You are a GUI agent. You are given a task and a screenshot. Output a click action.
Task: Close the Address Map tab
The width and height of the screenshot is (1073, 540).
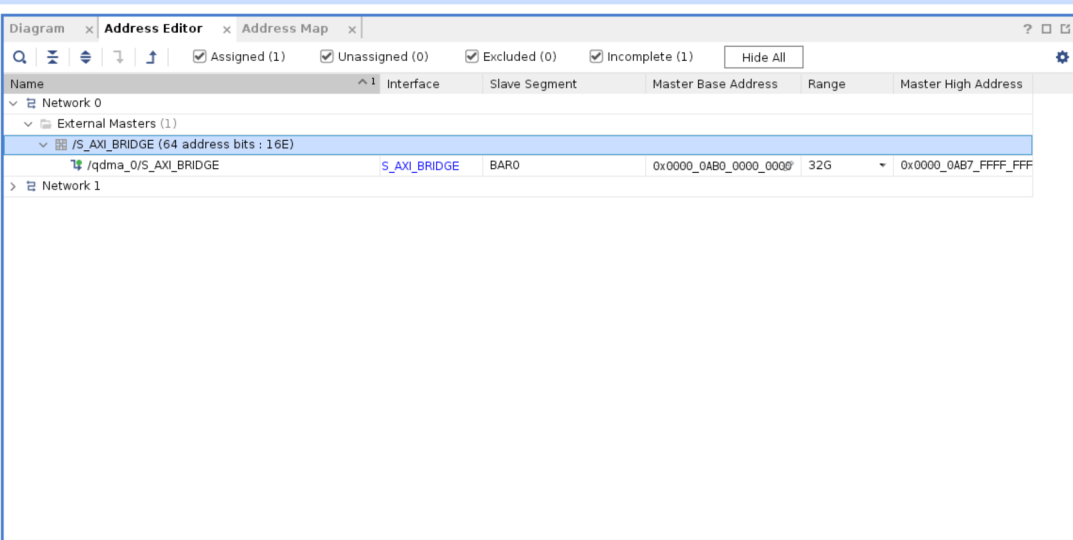(x=352, y=30)
